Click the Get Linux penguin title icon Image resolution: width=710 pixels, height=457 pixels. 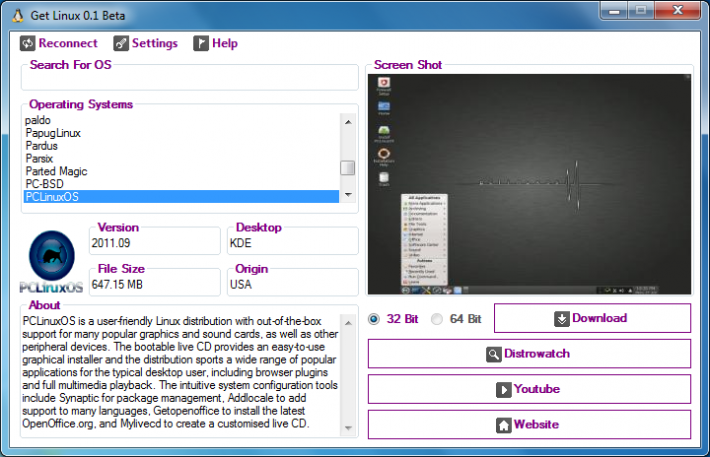[x=18, y=15]
